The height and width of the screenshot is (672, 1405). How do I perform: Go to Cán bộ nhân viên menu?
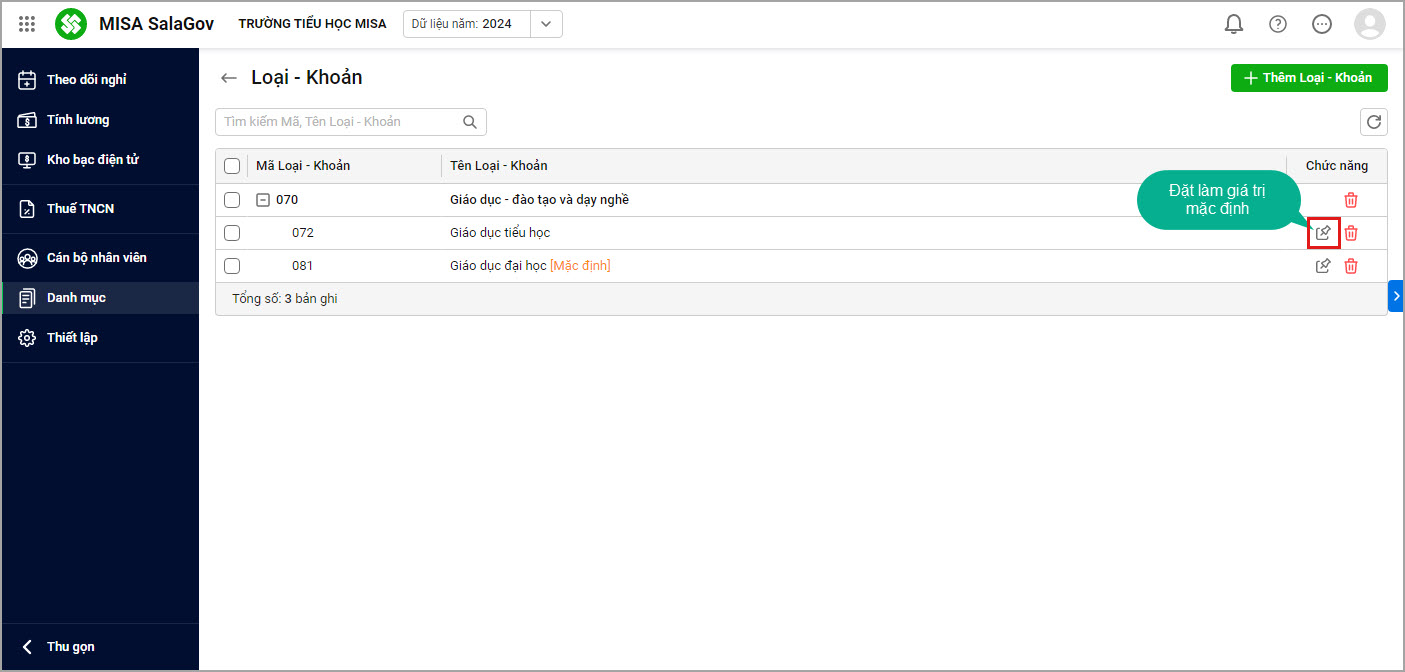click(x=96, y=258)
